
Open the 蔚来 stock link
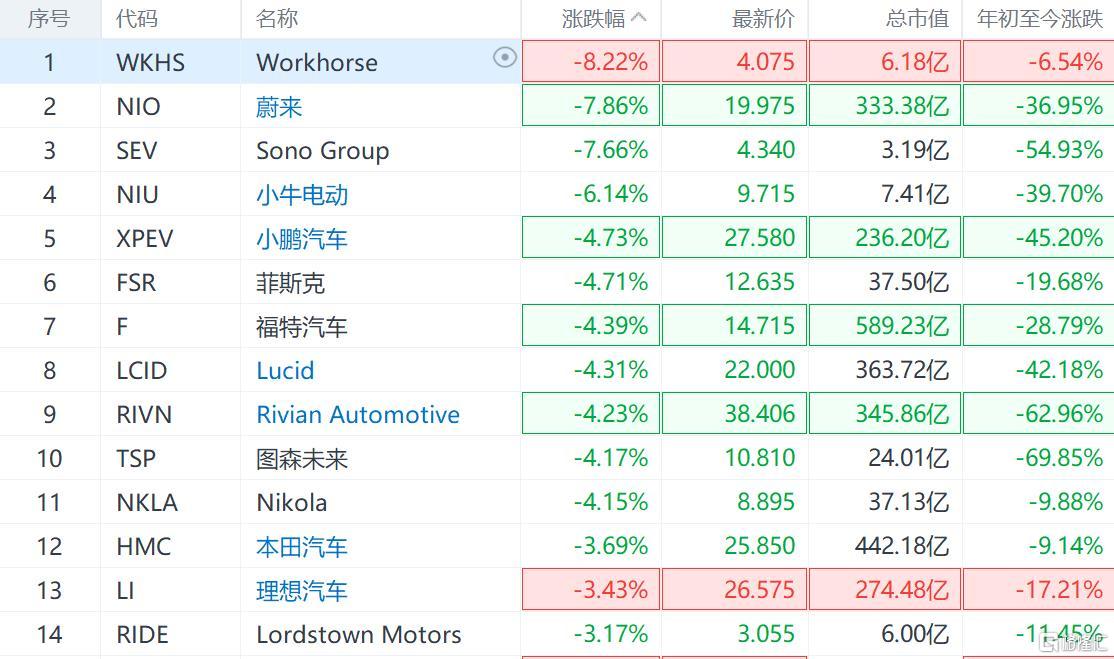[279, 107]
